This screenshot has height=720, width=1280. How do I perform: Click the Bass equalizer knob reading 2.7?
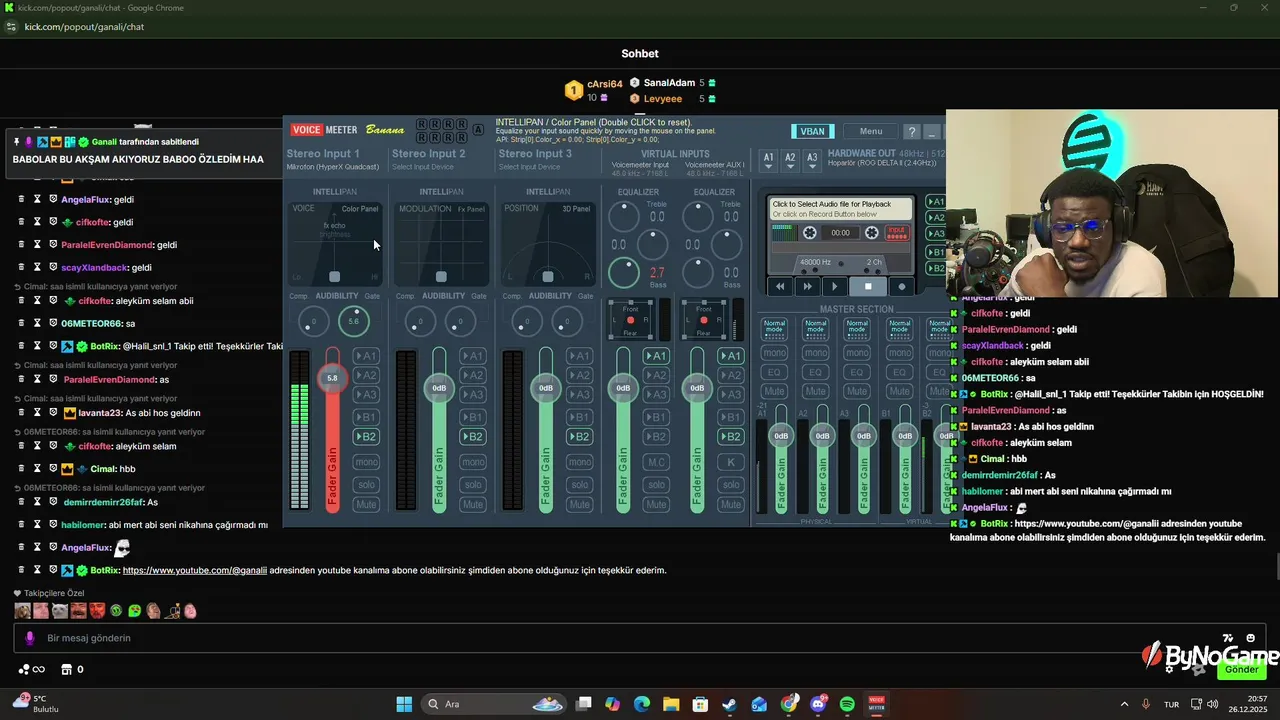(624, 271)
